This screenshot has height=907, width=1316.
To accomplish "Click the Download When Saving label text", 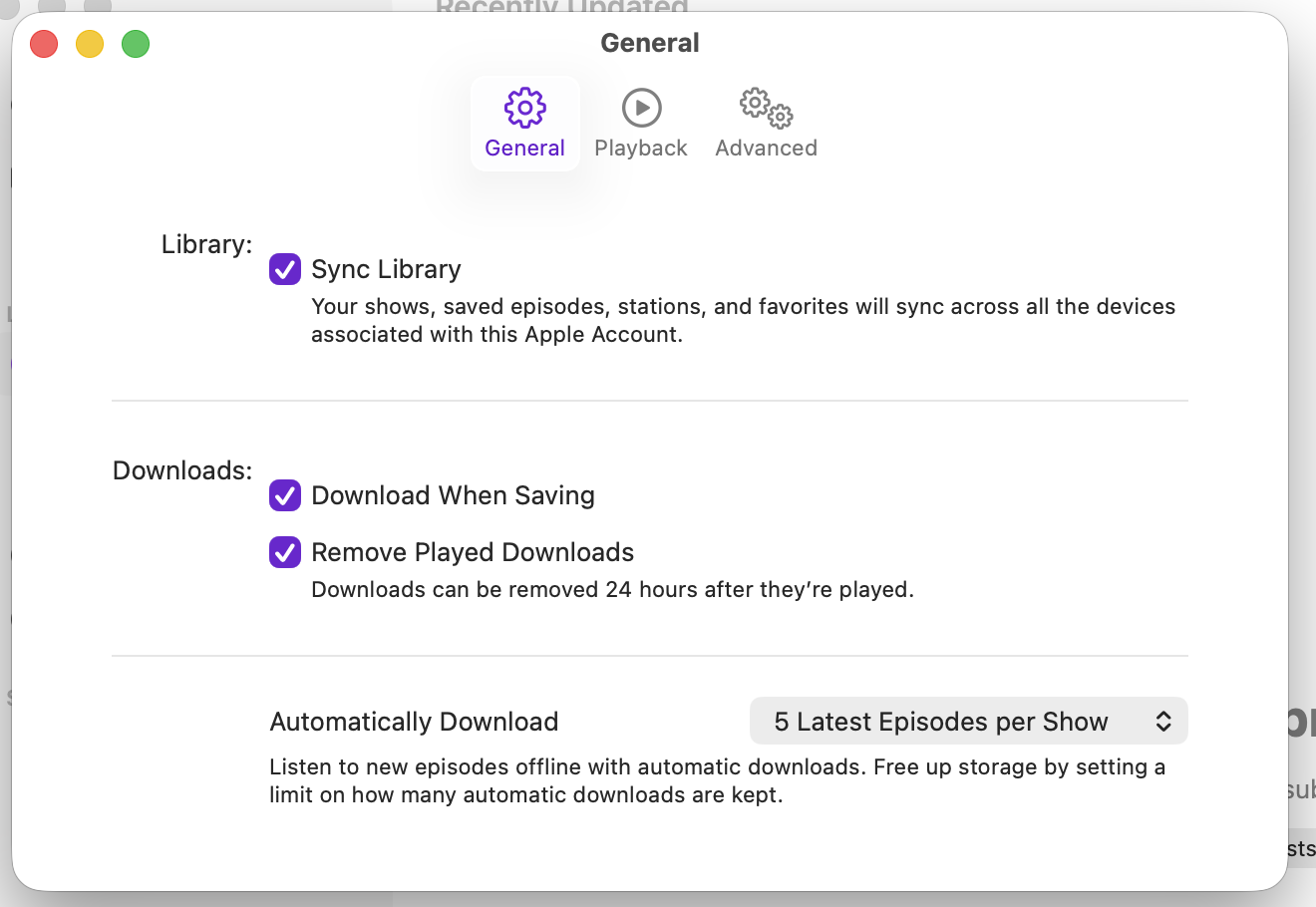I will pos(453,495).
